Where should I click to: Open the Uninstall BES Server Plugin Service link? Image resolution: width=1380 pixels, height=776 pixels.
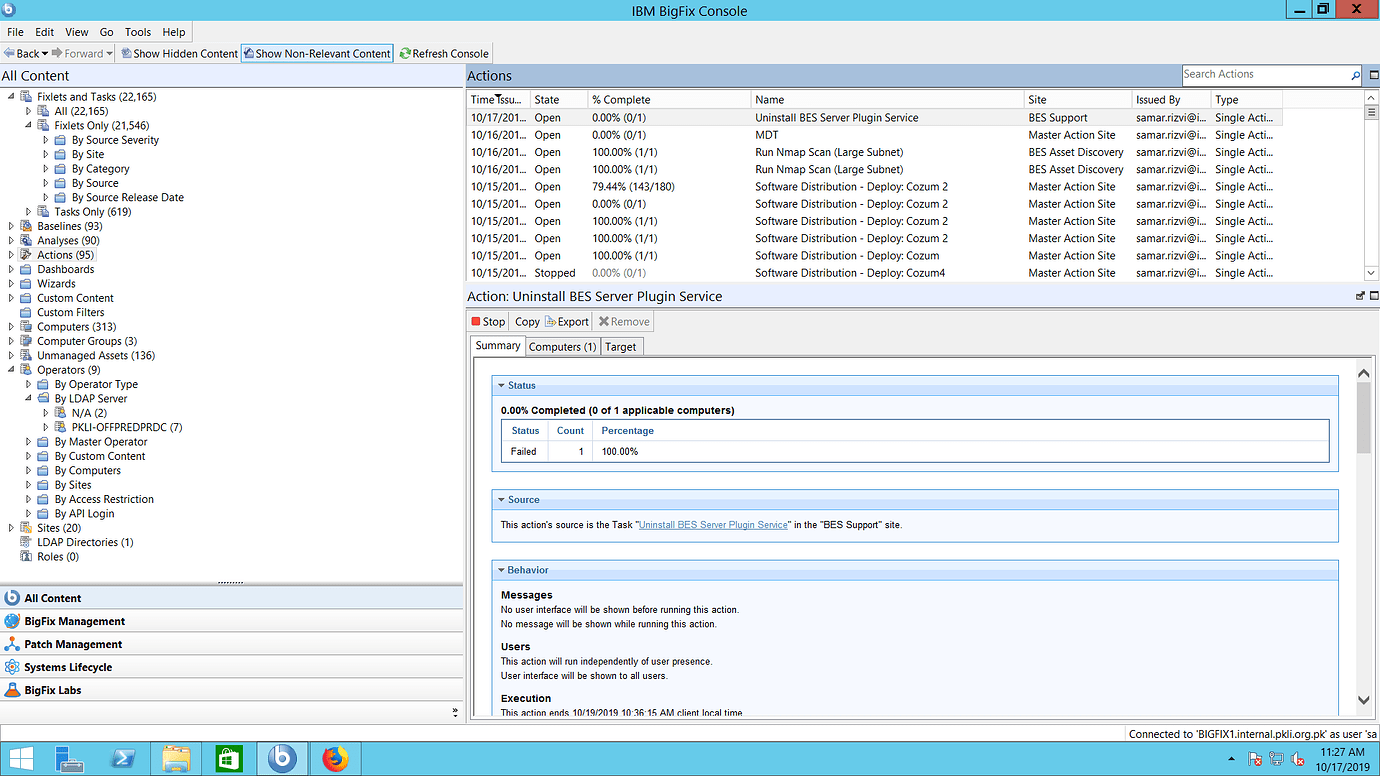[712, 524]
